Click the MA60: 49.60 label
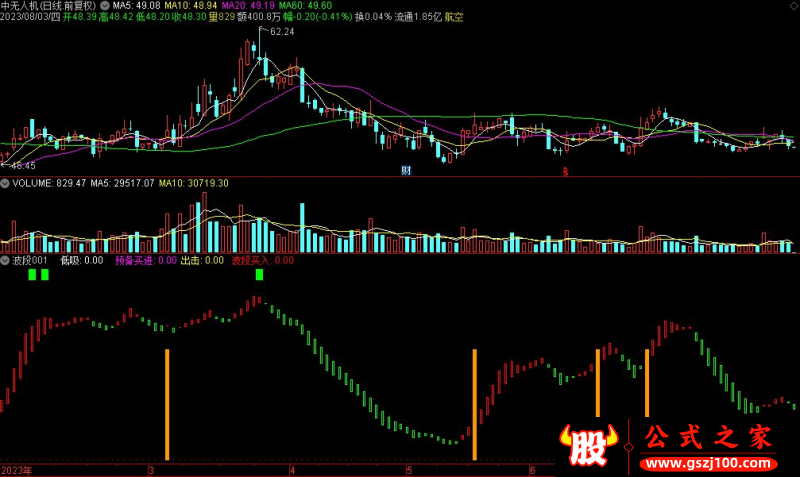The width and height of the screenshot is (800, 477). (x=305, y=6)
